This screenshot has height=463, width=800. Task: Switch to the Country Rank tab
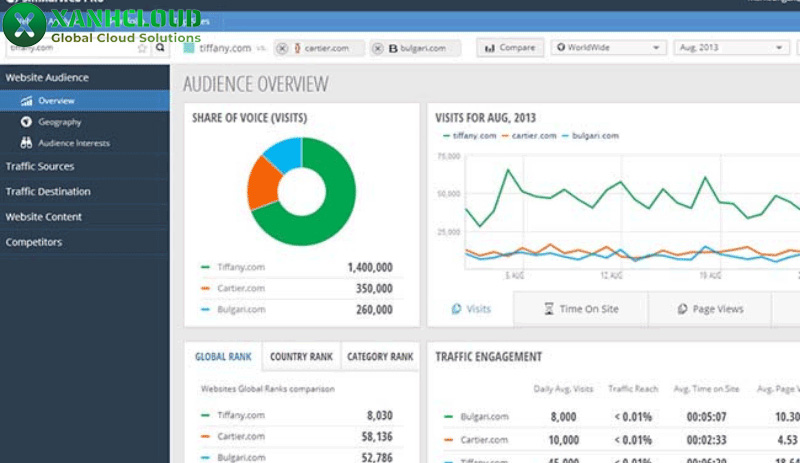pos(301,356)
